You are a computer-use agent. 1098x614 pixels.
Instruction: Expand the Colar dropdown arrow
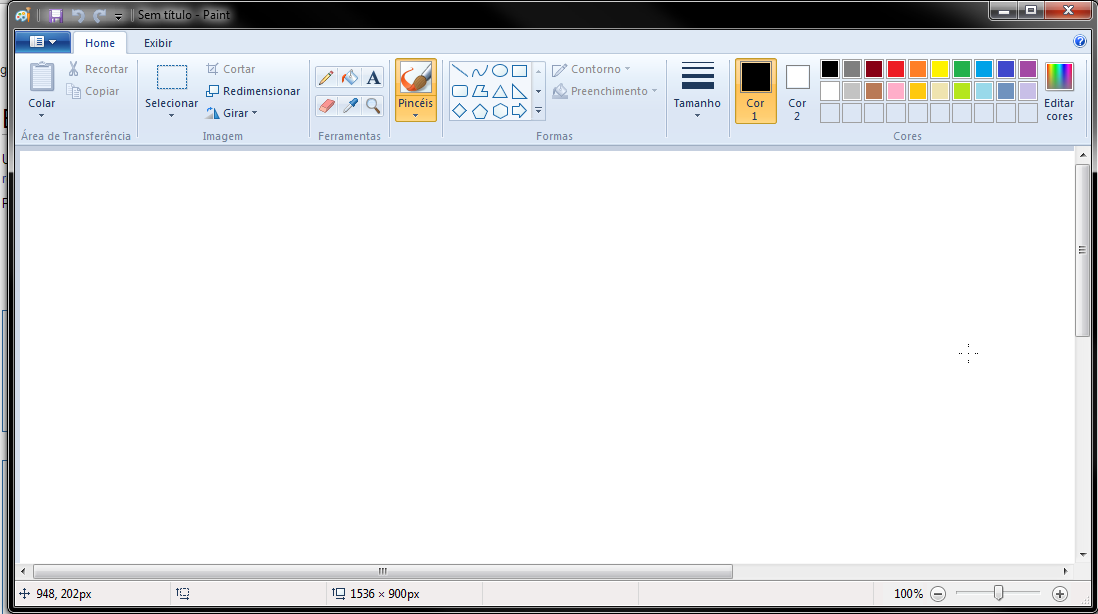41,116
